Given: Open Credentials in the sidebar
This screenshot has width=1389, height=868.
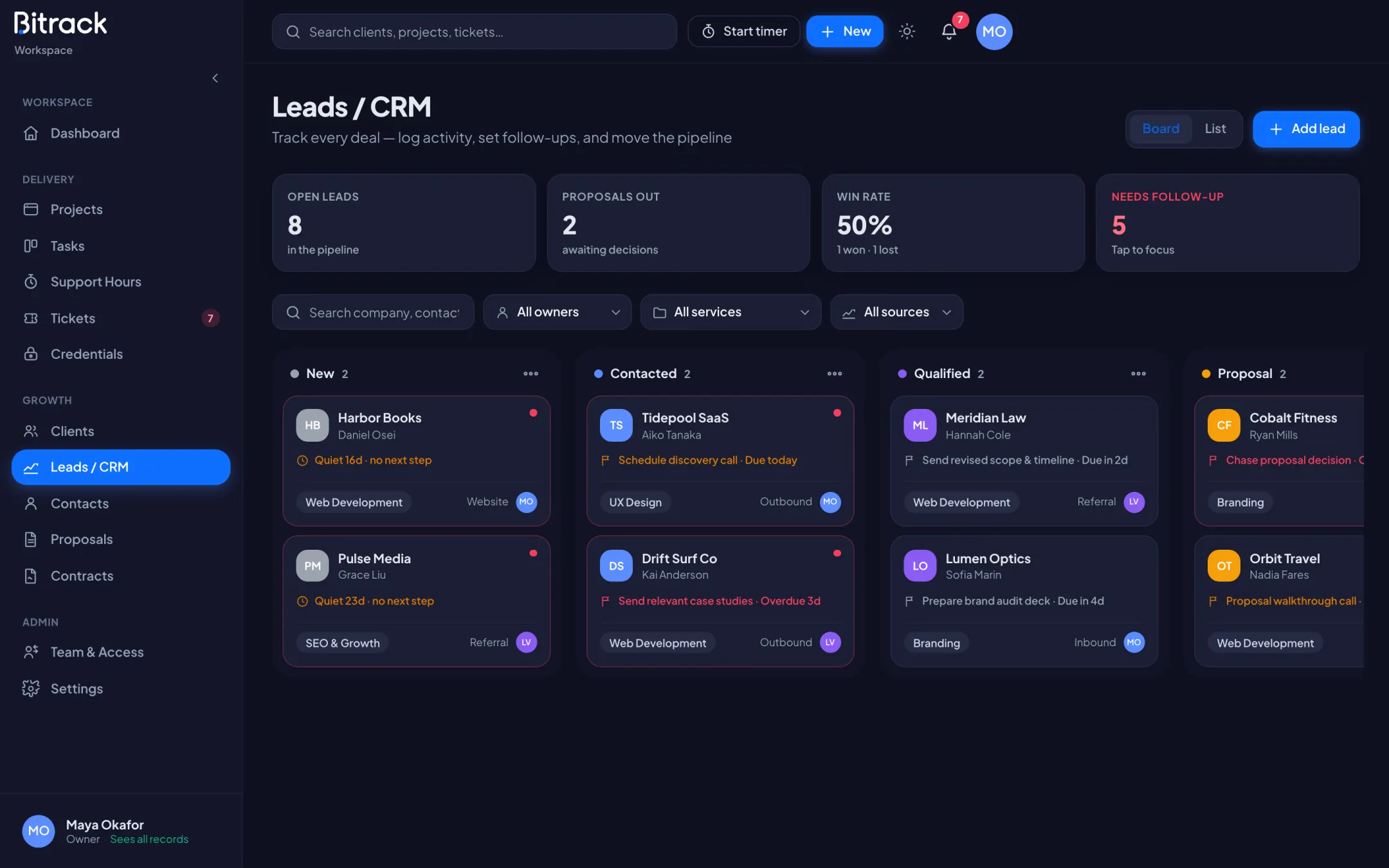Looking at the screenshot, I should coord(121,354).
